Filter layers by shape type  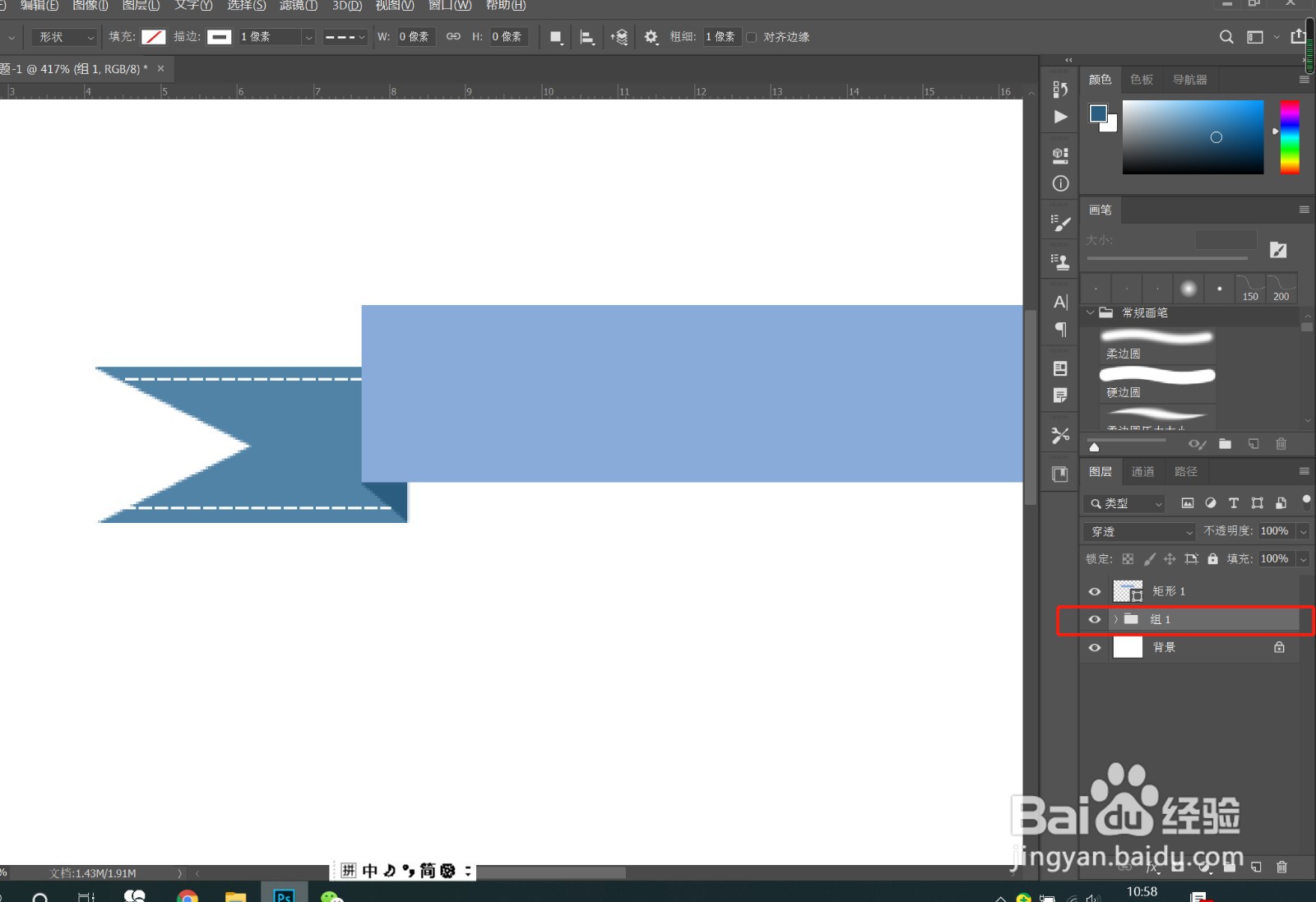pos(1257,503)
